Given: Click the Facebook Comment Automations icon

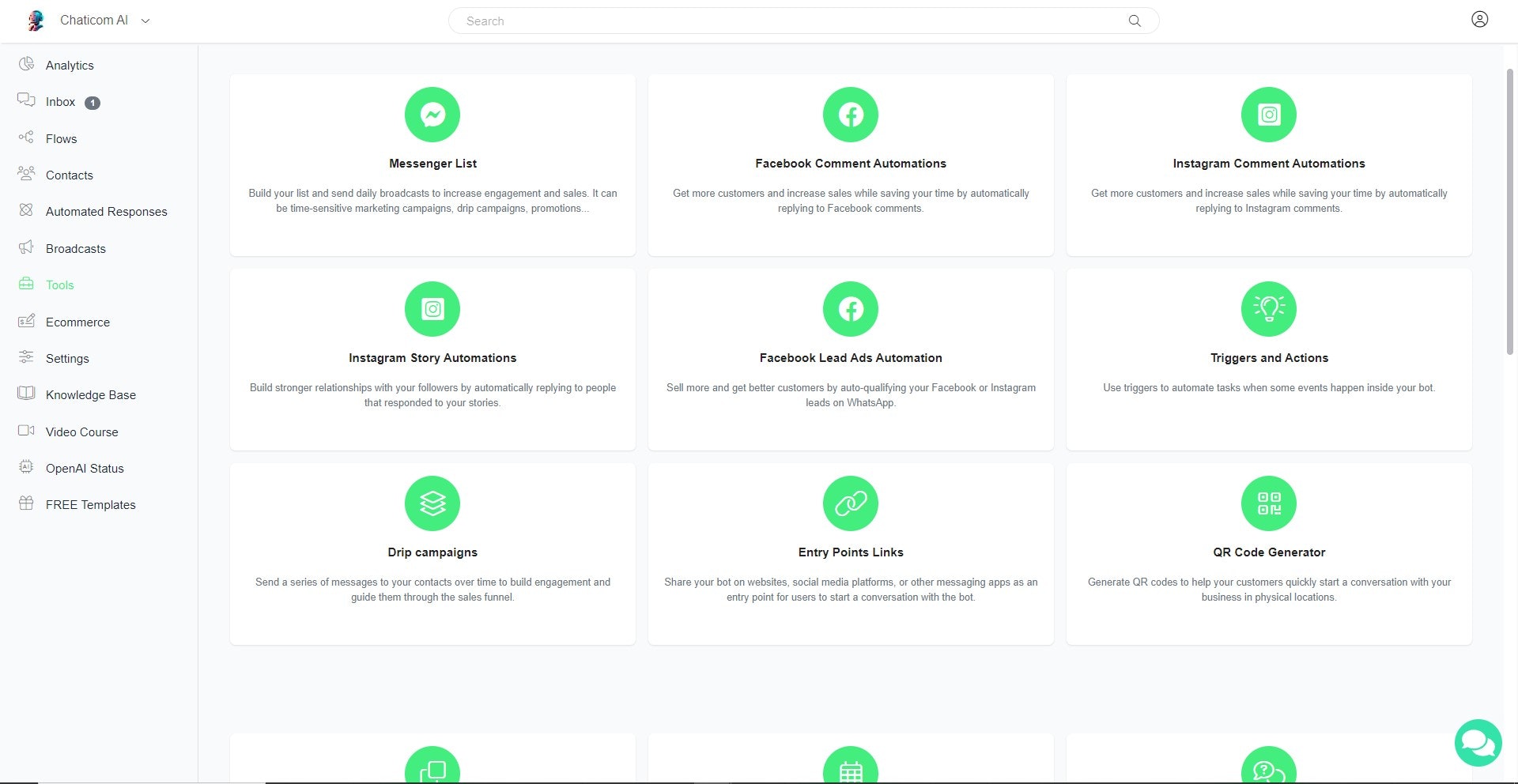Looking at the screenshot, I should point(851,115).
